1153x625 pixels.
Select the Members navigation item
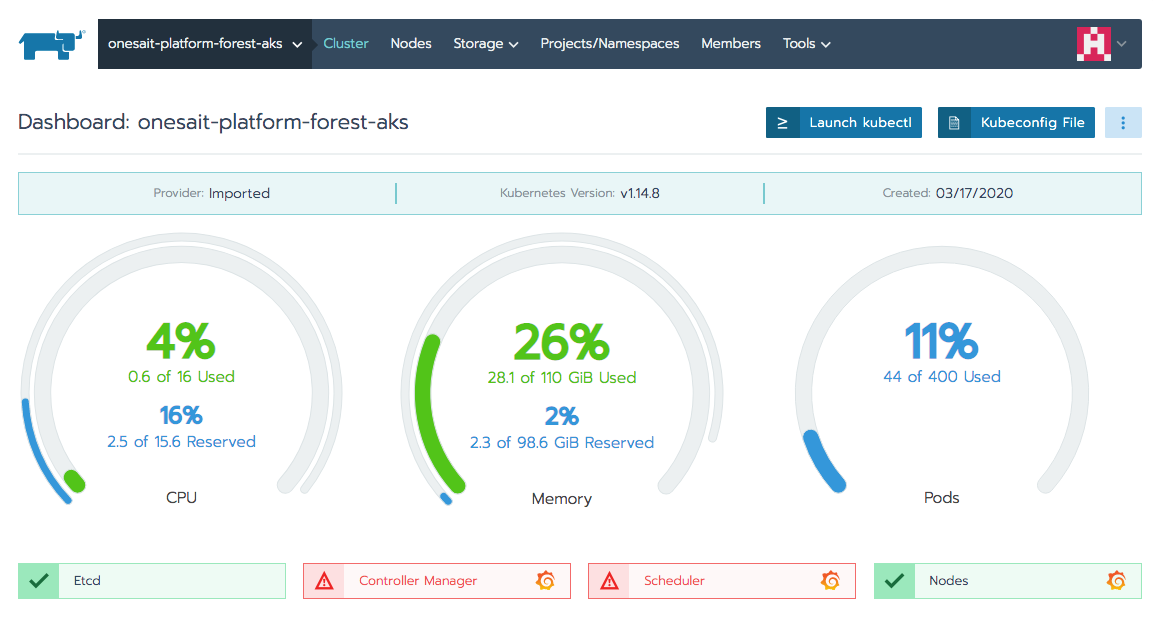pos(731,43)
